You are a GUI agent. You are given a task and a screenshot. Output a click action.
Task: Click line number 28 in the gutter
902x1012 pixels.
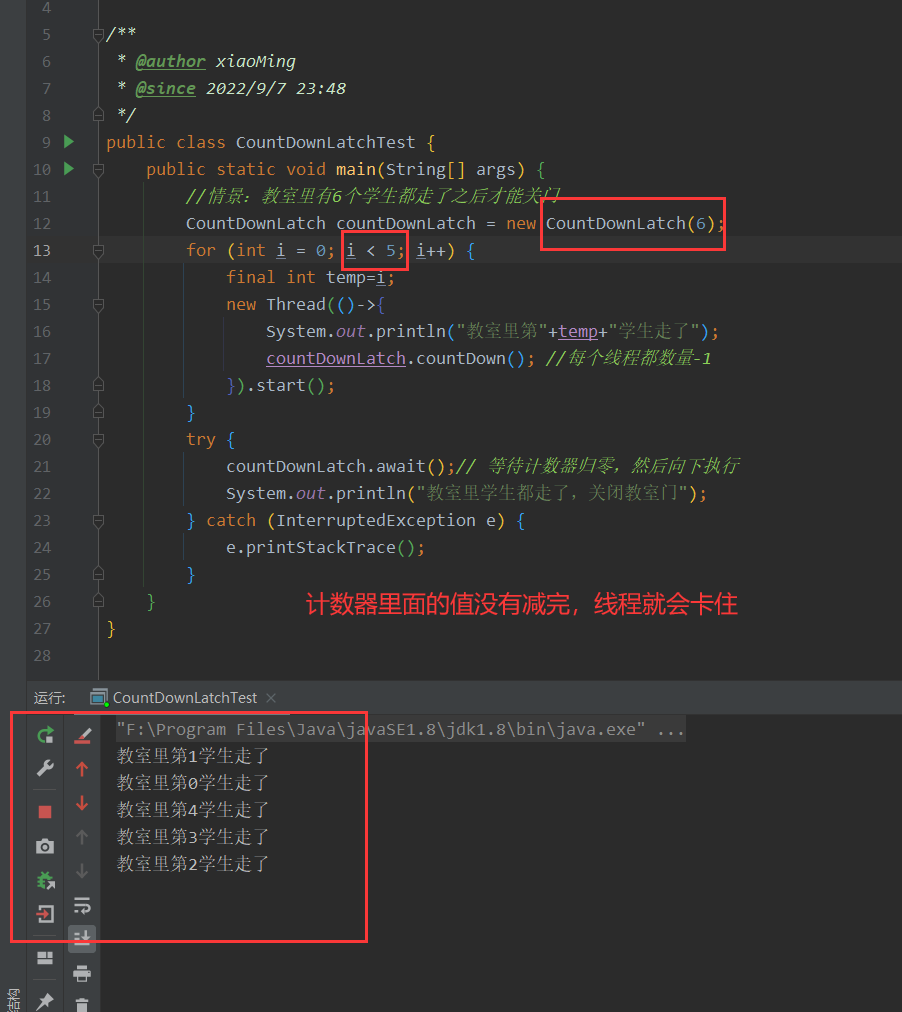click(x=42, y=656)
